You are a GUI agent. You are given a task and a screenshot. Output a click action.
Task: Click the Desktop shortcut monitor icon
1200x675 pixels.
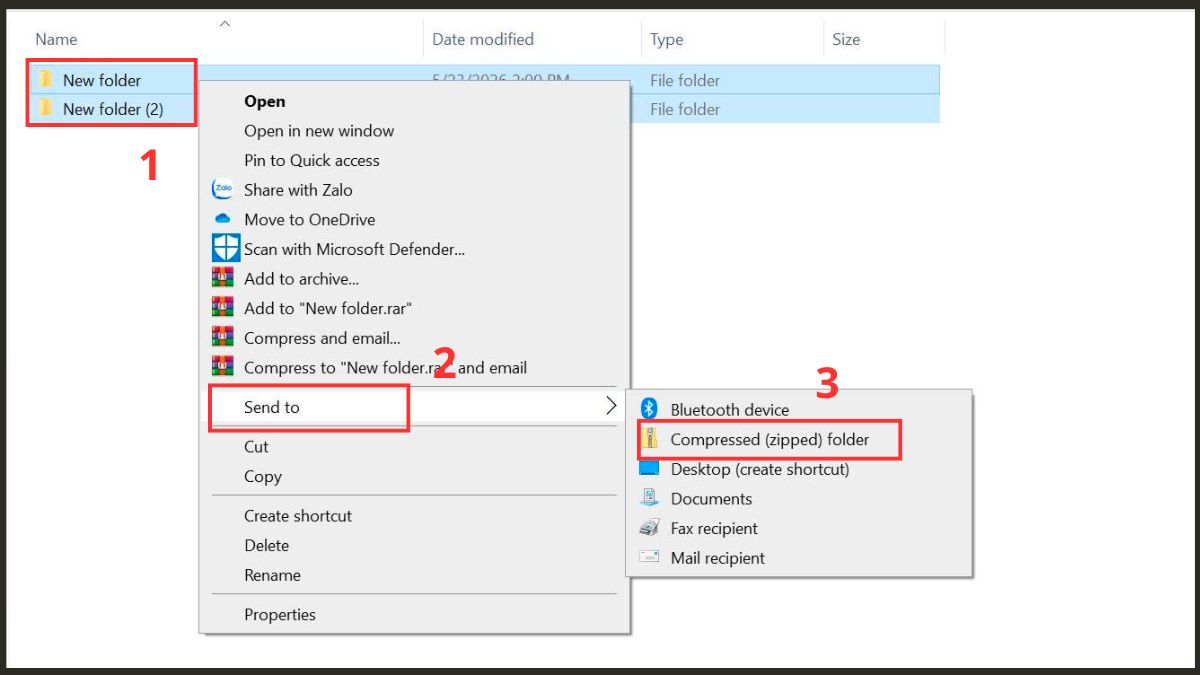[650, 469]
